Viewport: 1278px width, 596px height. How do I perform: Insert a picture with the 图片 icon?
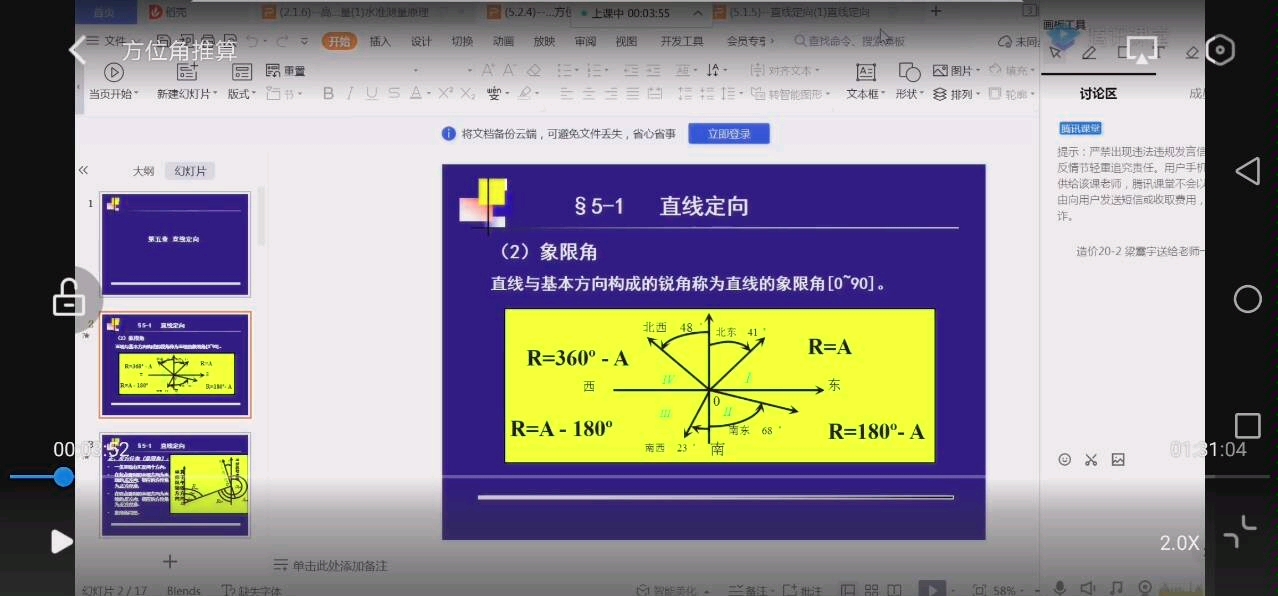[957, 70]
